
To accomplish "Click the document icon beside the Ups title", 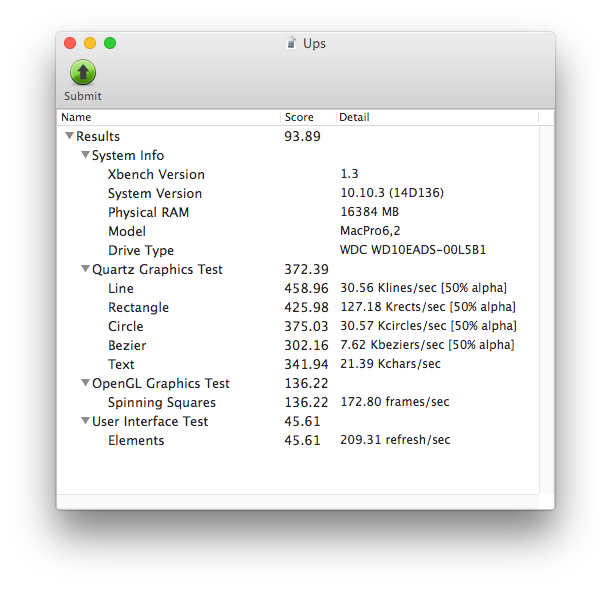I will tap(291, 43).
